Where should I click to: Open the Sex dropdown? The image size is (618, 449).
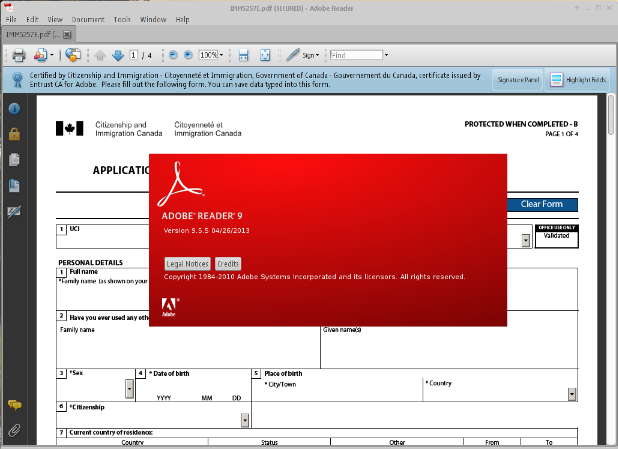129,389
